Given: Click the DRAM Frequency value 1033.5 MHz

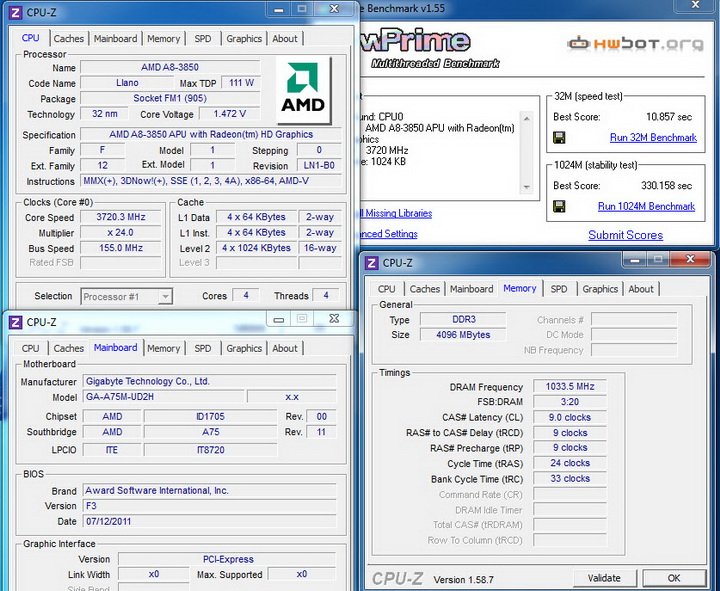Looking at the screenshot, I should [x=570, y=387].
